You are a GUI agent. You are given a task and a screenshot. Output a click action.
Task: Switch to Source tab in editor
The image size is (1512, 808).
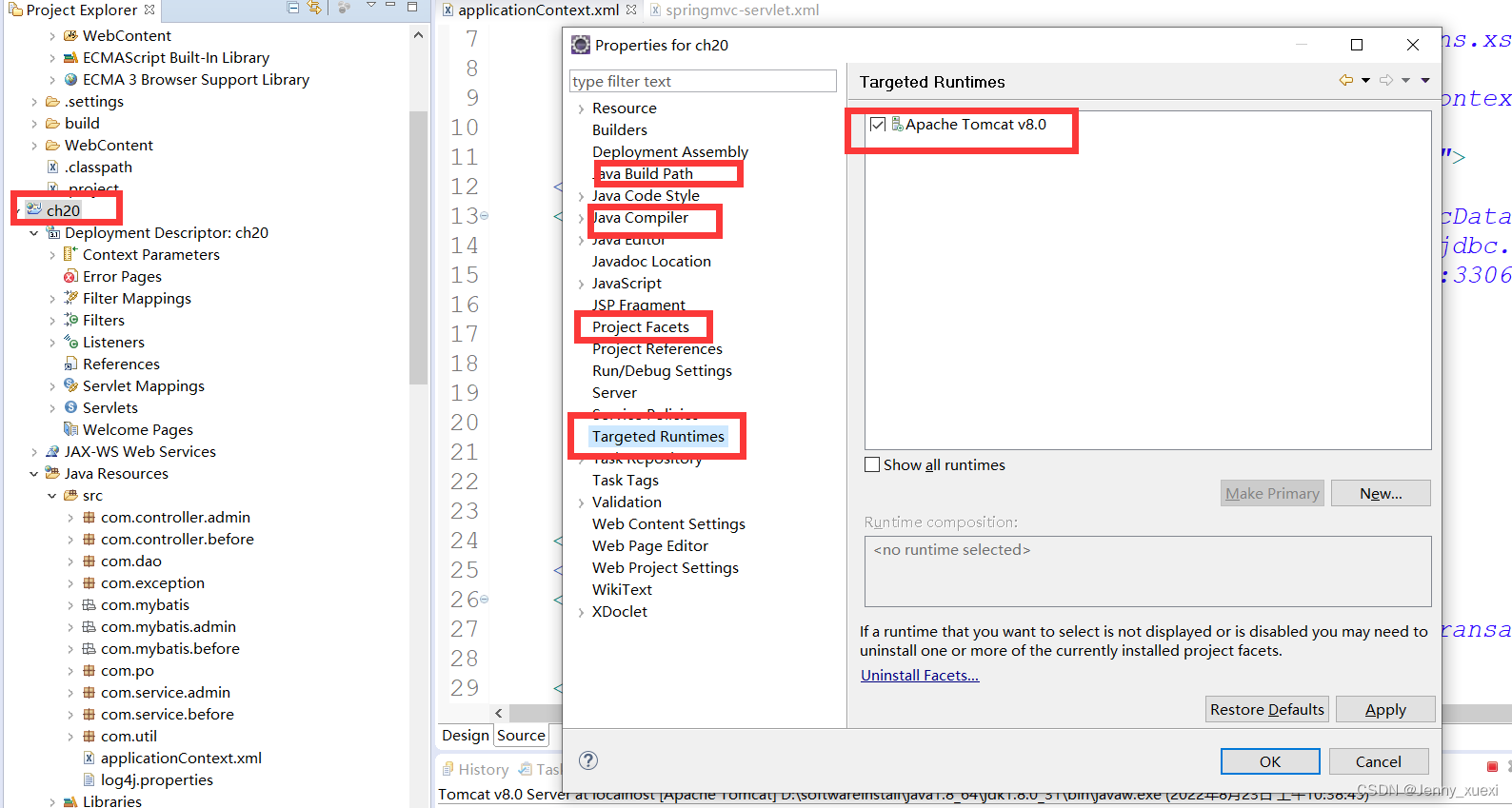(521, 735)
